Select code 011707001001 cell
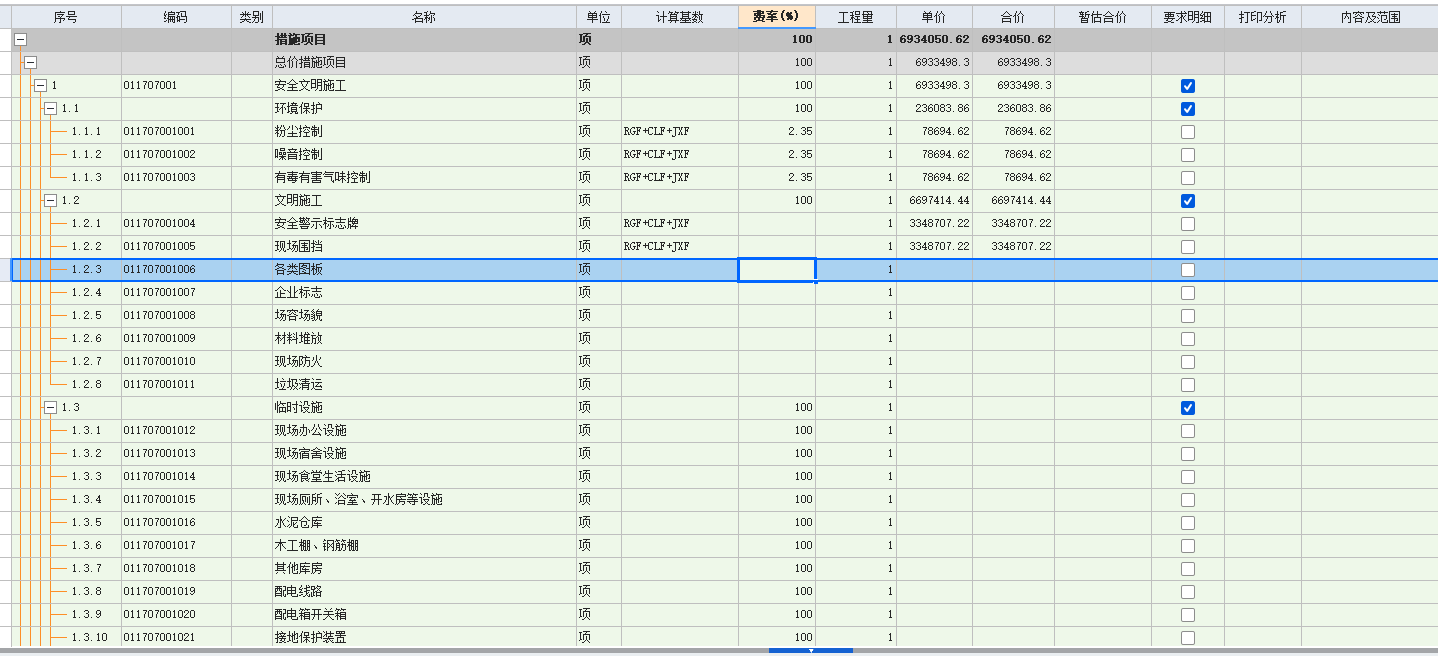The image size is (1438, 656). pos(176,131)
